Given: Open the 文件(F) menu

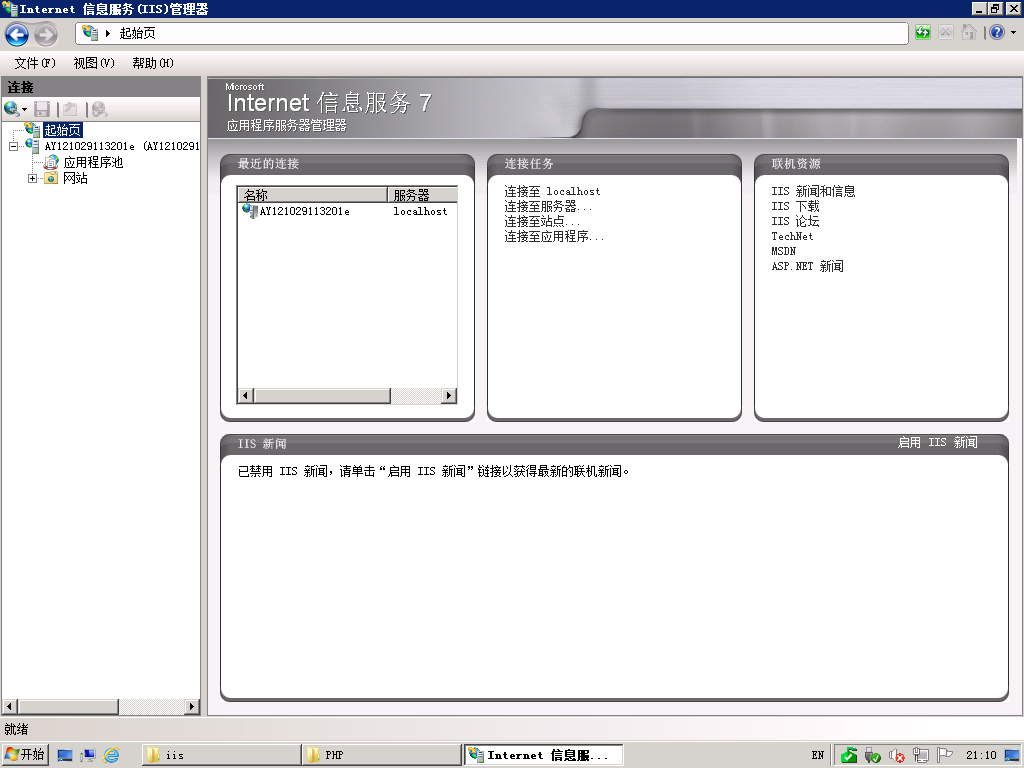Looking at the screenshot, I should coord(35,63).
